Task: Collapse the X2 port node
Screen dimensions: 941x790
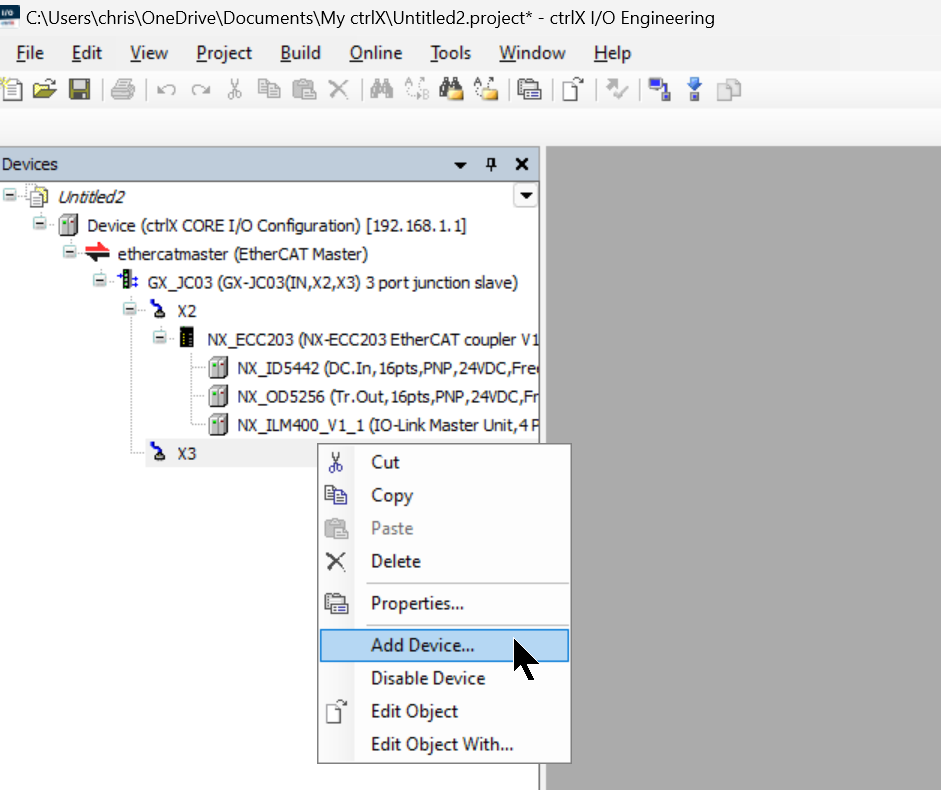Action: [x=130, y=309]
